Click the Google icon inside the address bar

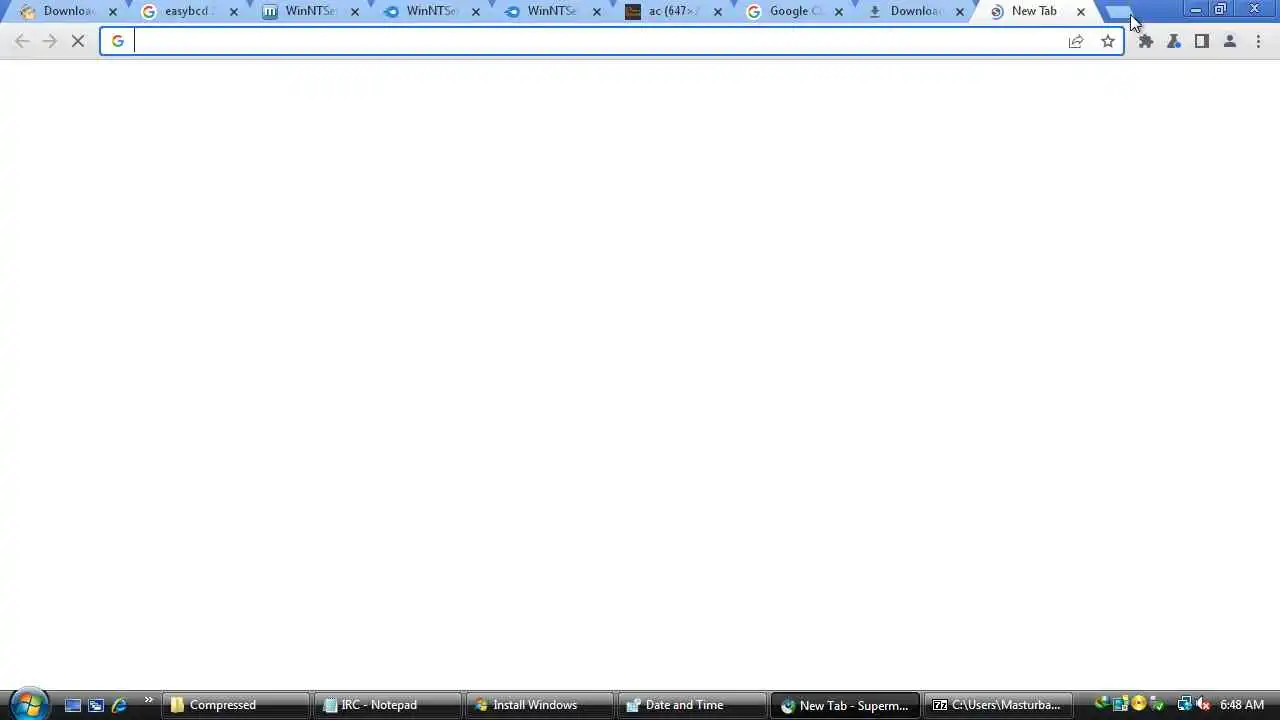118,41
